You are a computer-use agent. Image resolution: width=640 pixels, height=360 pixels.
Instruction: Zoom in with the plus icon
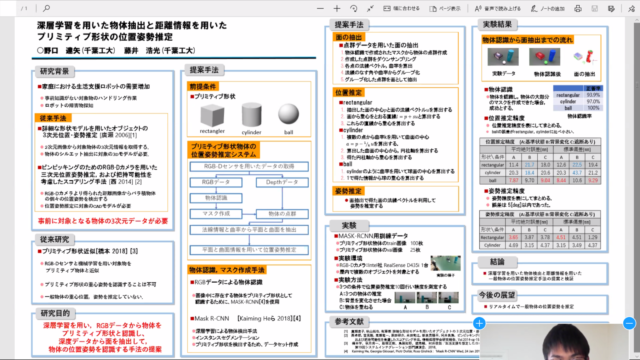tap(337, 9)
